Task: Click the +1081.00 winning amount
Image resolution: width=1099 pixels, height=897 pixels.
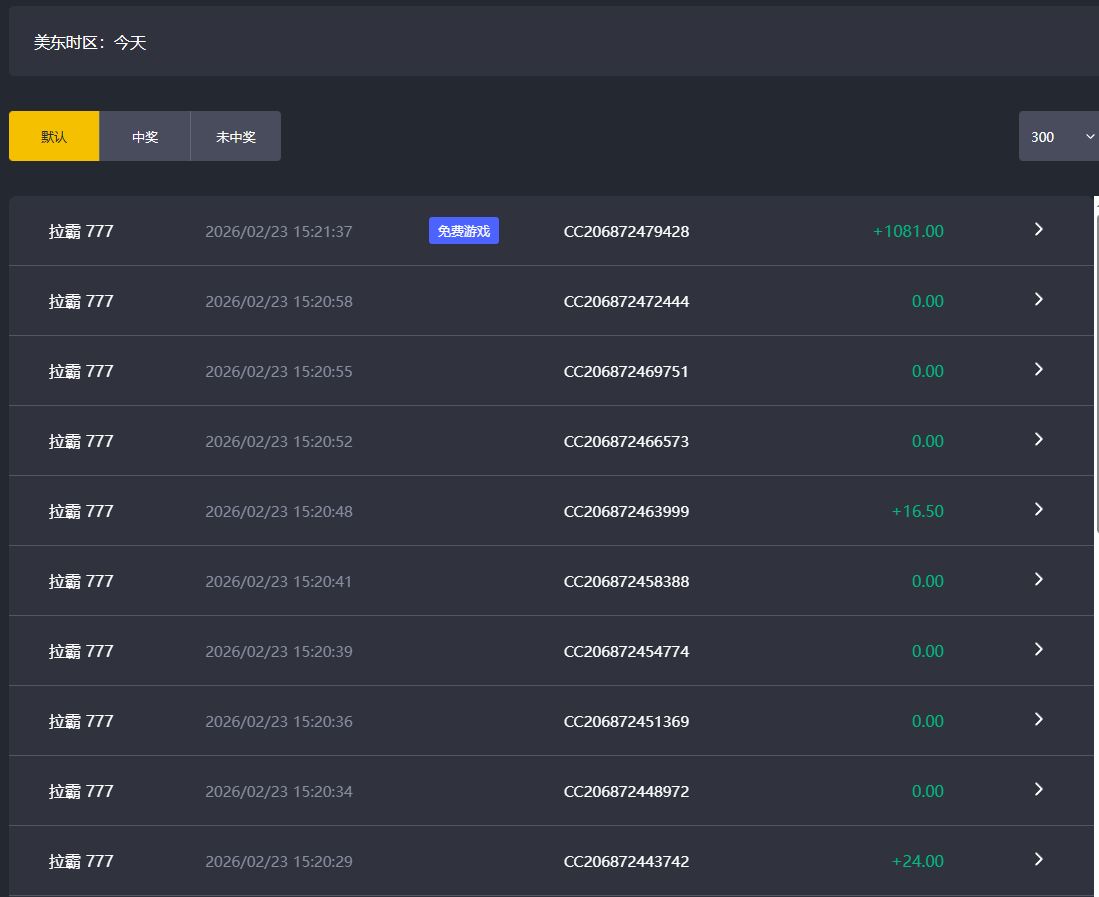Action: pos(907,231)
